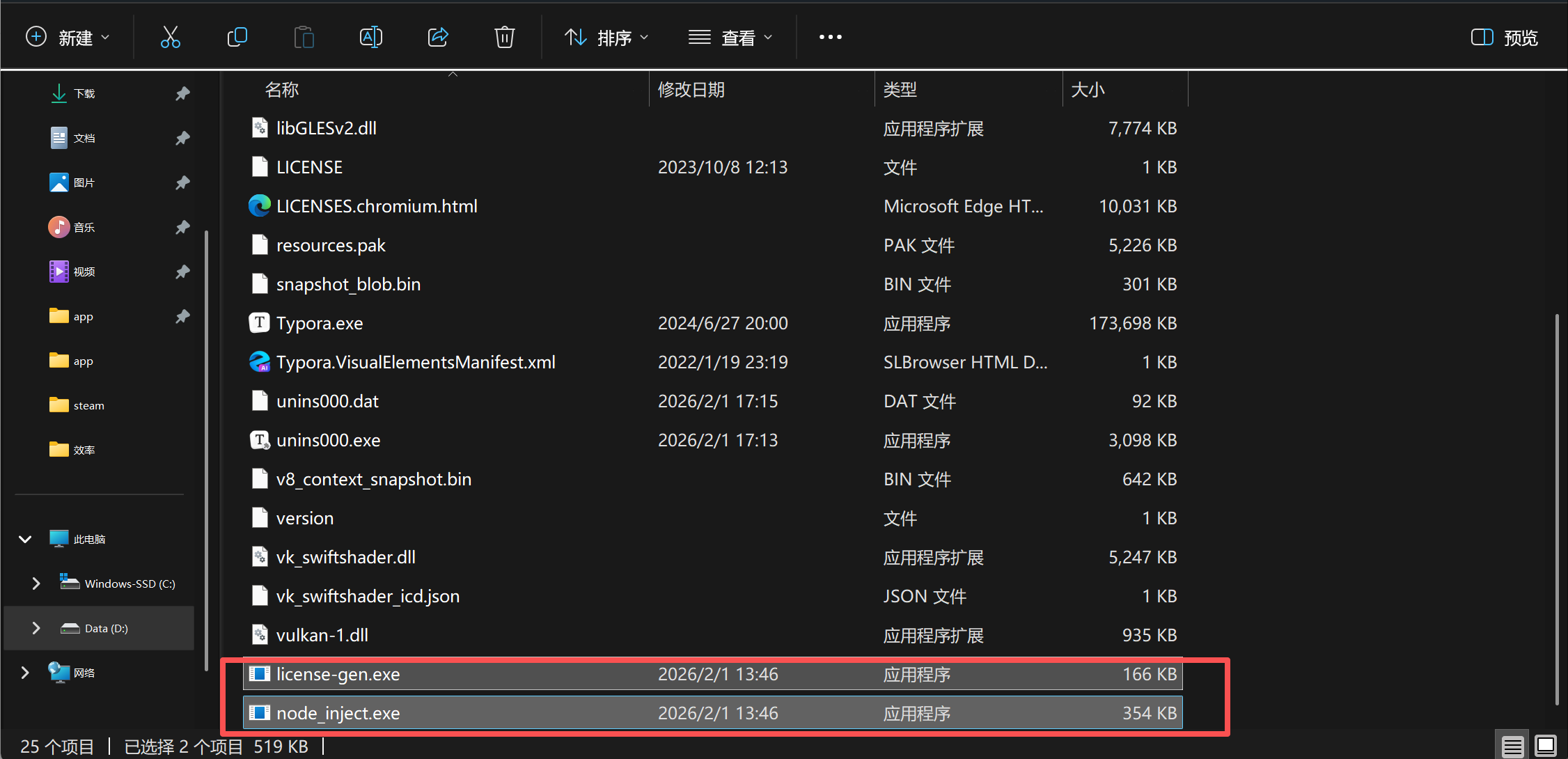Open the View dropdown menu
The width and height of the screenshot is (1568, 759).
click(730, 38)
